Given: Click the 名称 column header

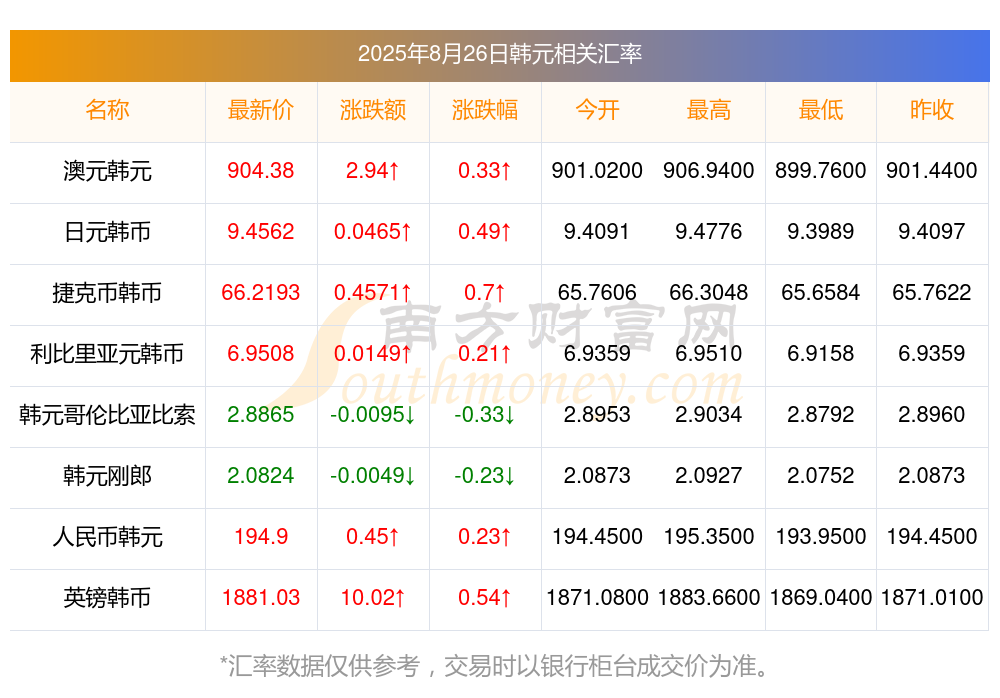Looking at the screenshot, I should coord(107,110).
